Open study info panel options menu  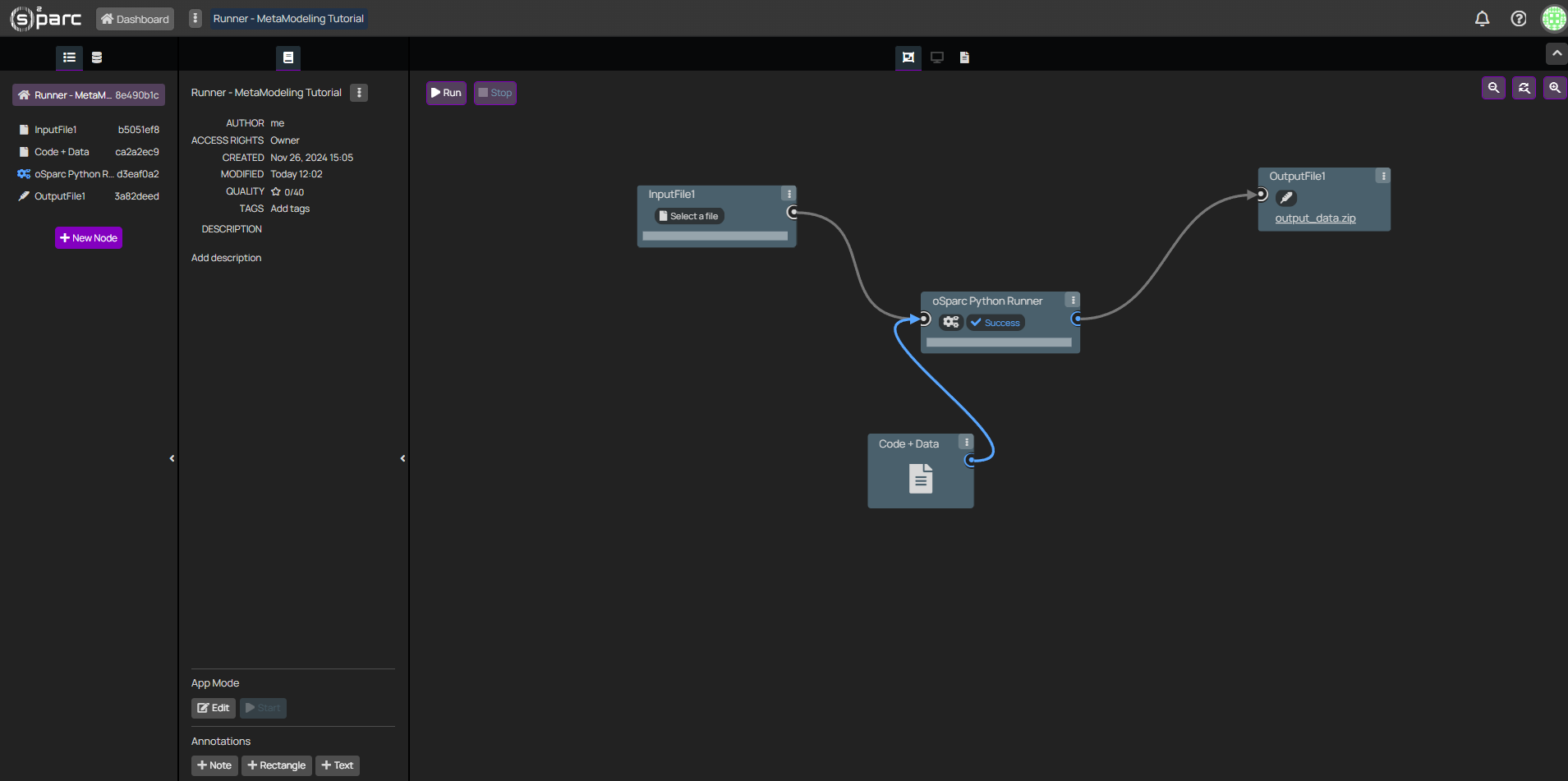[x=359, y=93]
